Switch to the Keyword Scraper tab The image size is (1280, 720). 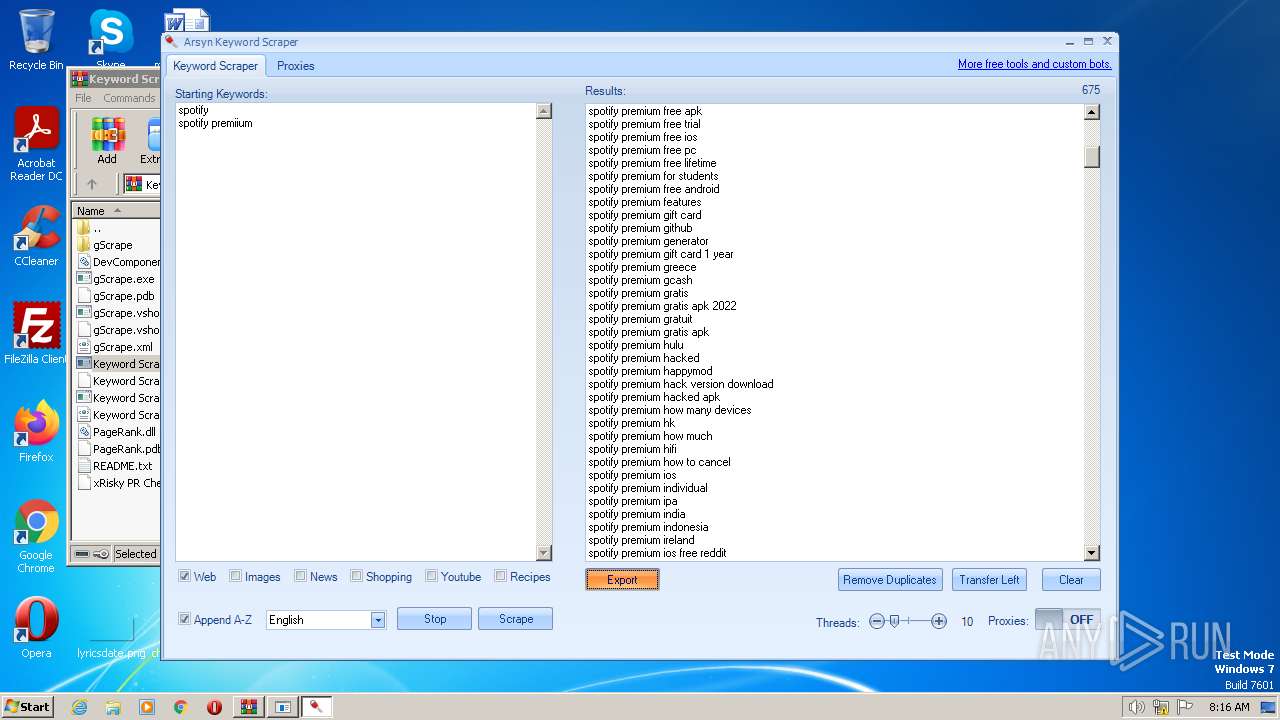(215, 66)
